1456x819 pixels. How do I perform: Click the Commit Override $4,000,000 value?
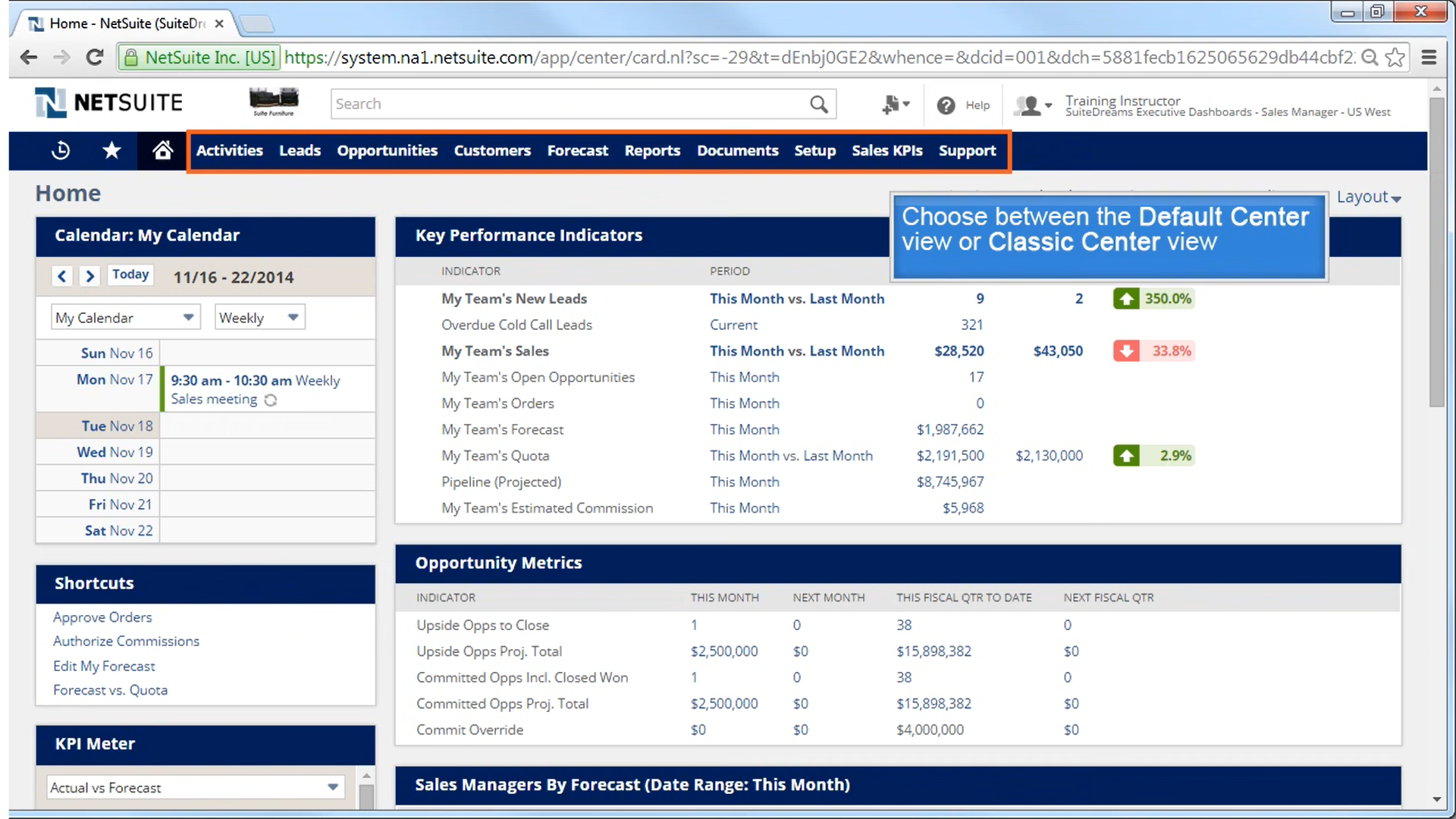930,730
